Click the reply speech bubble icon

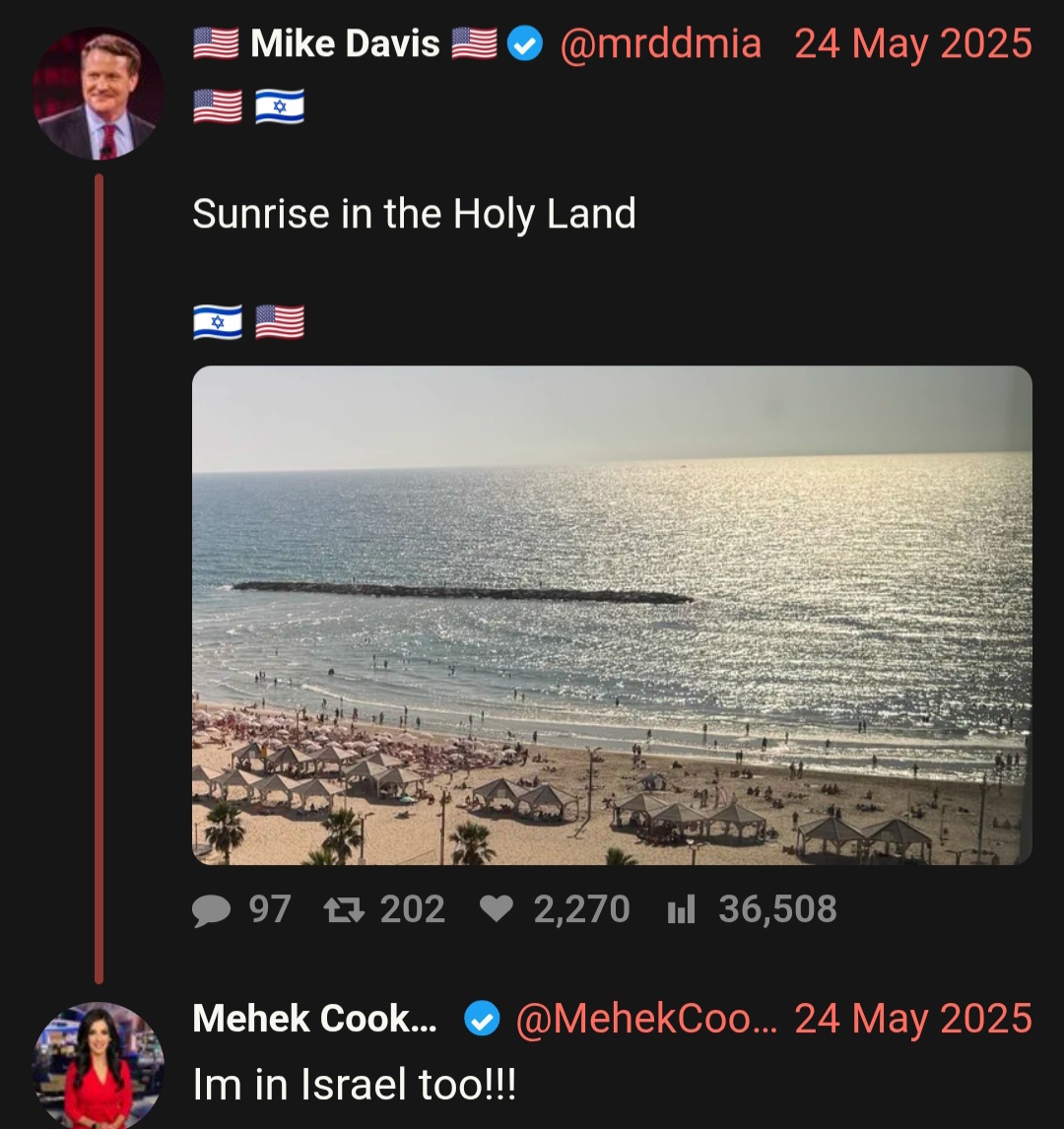[212, 910]
